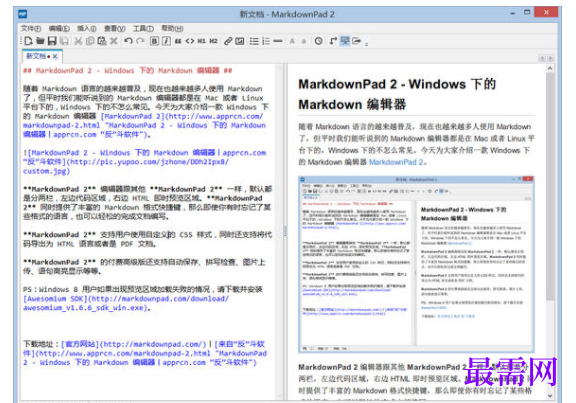The height and width of the screenshot is (403, 576).
Task: Redo the edit via toolbar arrow
Action: 140,41
